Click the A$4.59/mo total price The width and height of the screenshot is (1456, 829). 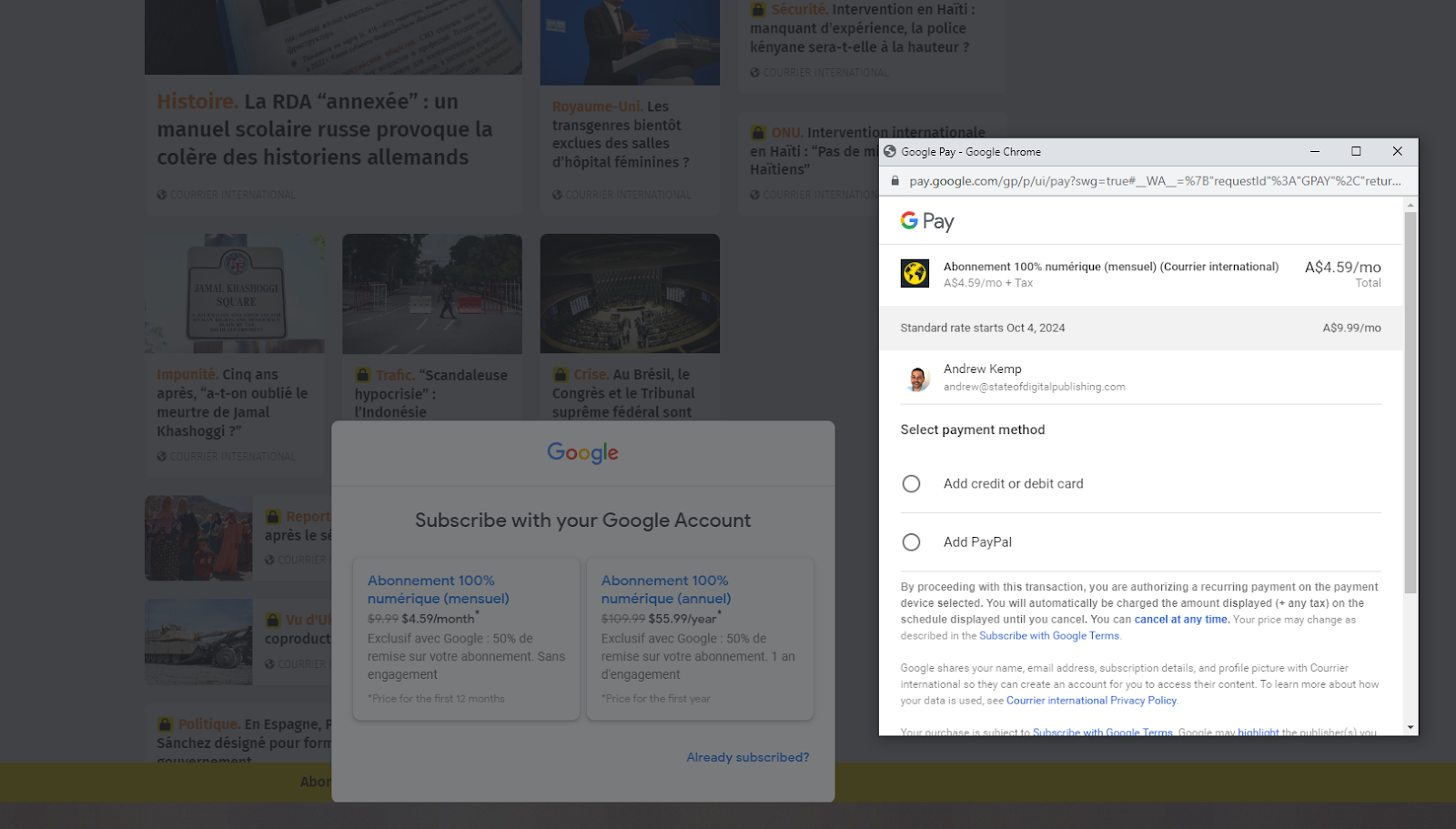pos(1342,267)
